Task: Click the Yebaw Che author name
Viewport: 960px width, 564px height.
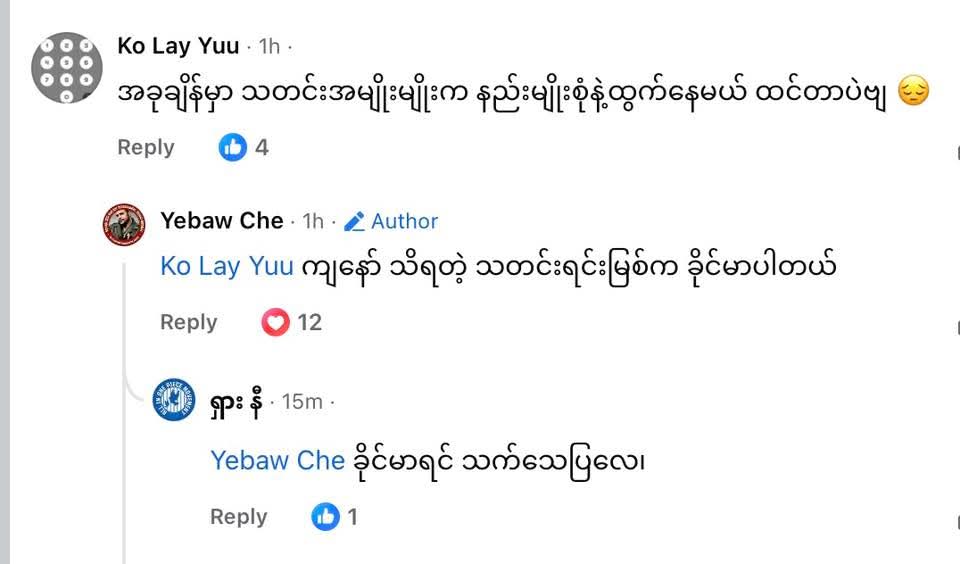Action: point(222,221)
